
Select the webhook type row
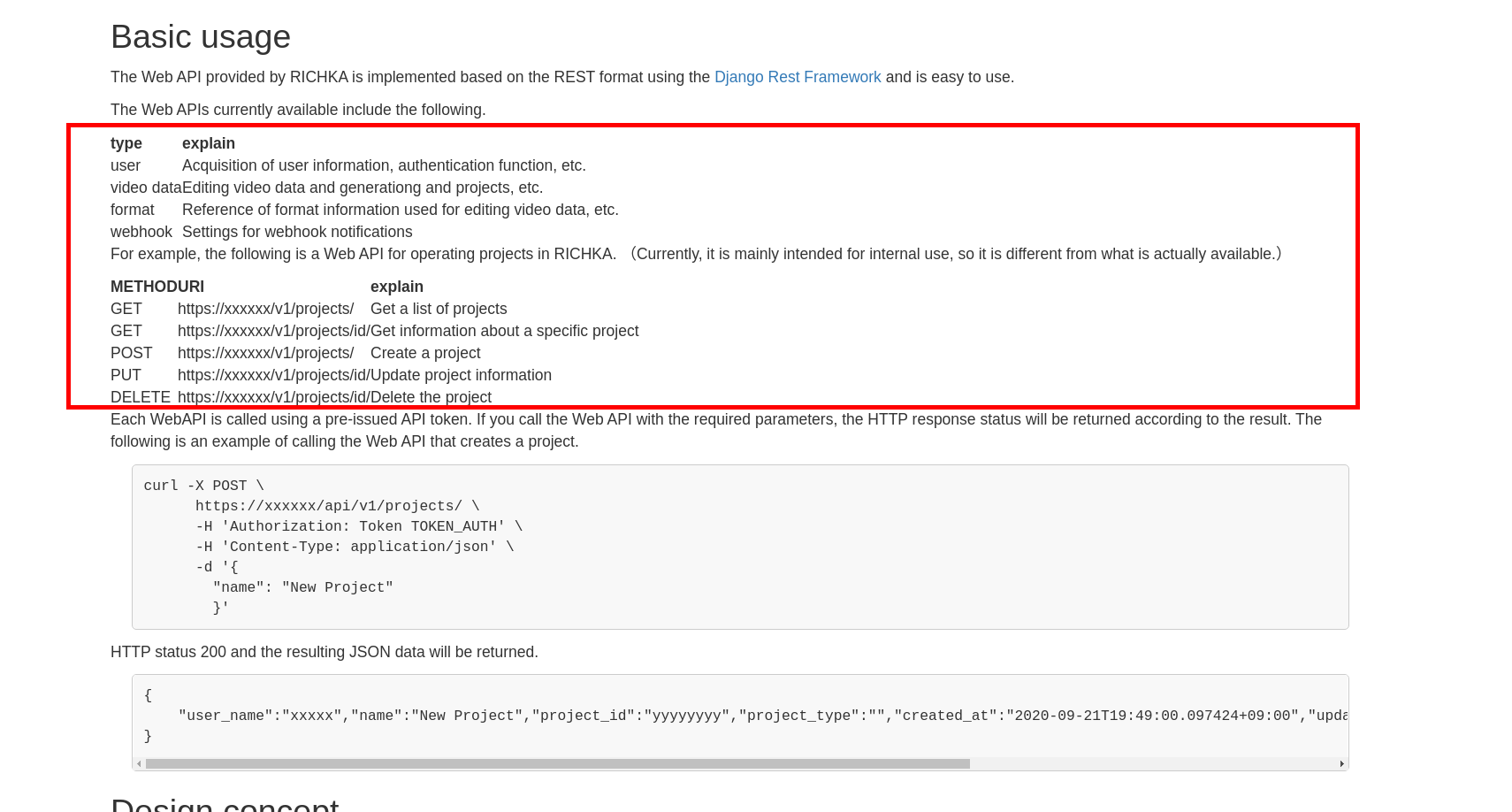coord(261,231)
